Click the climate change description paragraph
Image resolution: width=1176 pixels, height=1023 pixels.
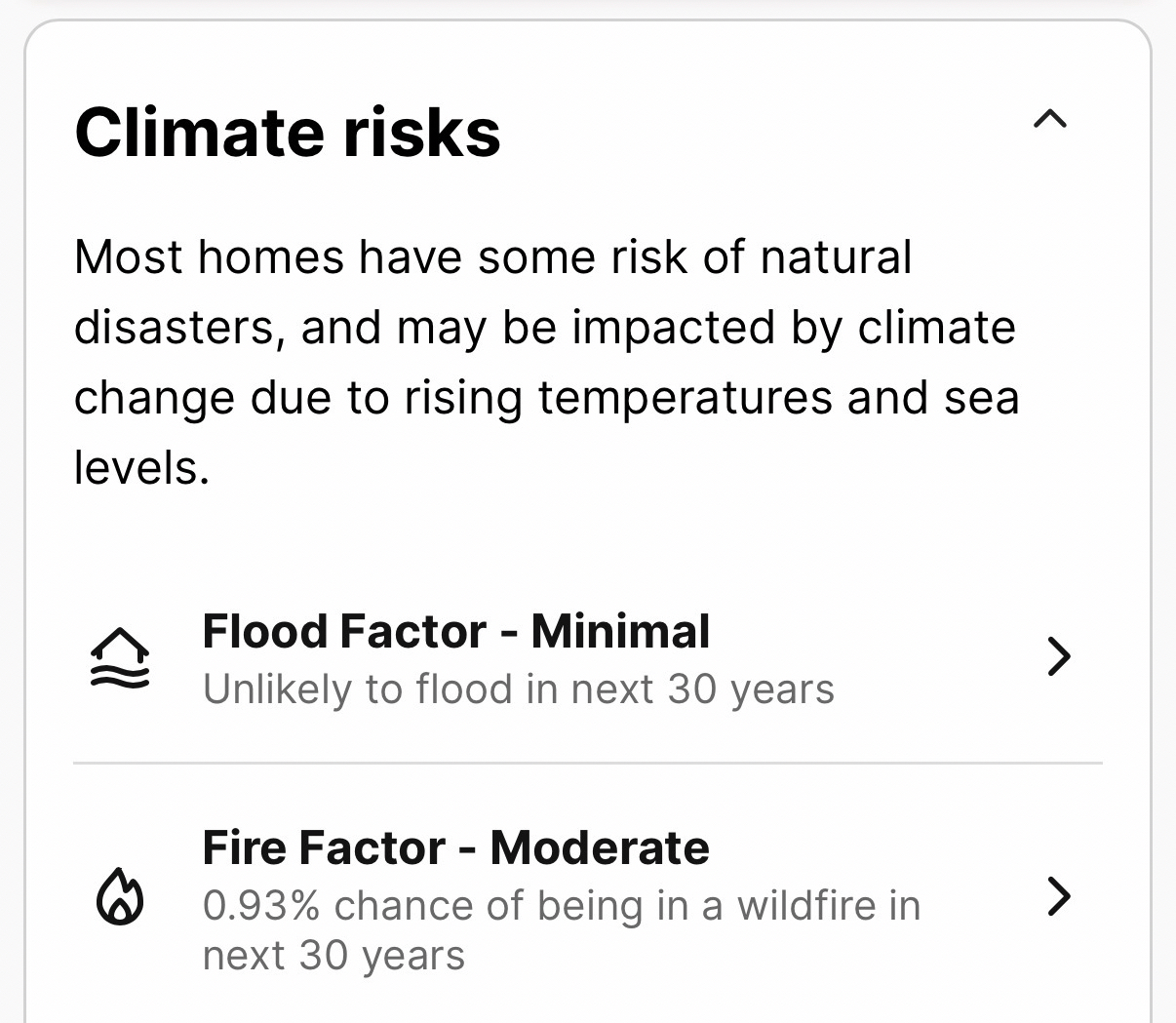[546, 362]
